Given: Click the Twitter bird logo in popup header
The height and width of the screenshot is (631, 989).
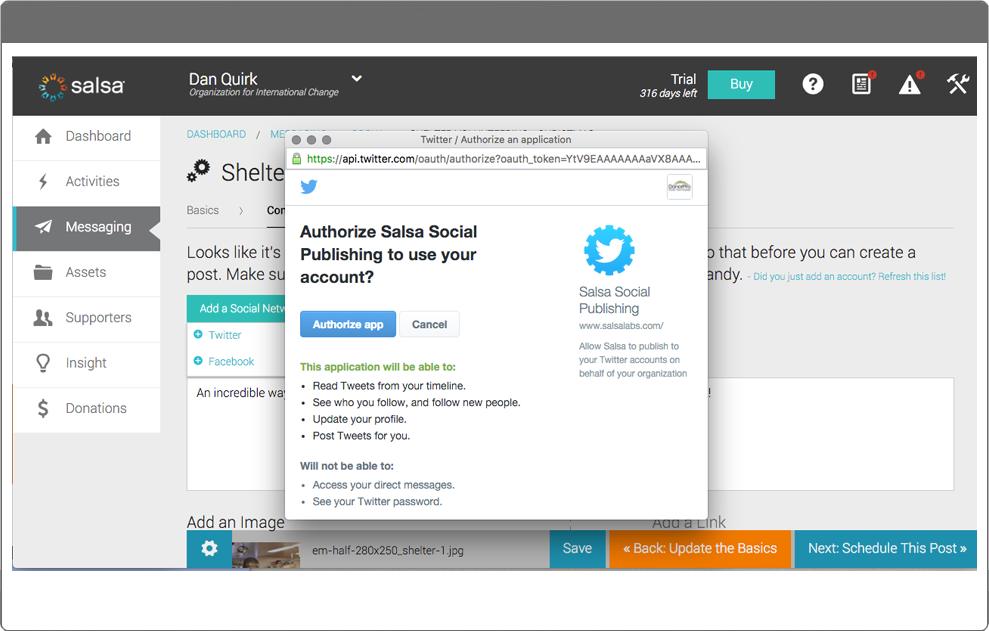Looking at the screenshot, I should coord(308,187).
